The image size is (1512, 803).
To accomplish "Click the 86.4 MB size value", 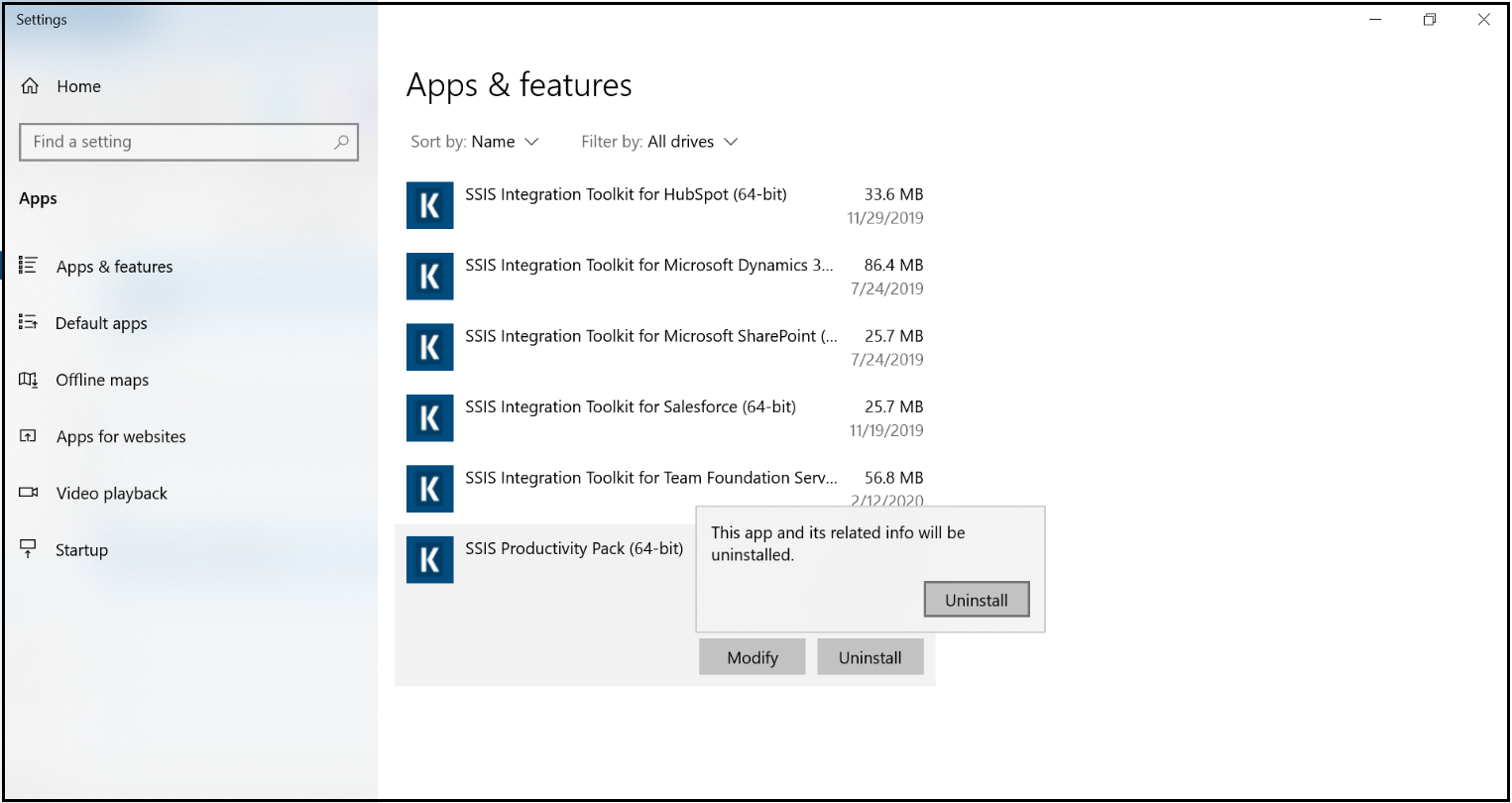I will tap(893, 265).
